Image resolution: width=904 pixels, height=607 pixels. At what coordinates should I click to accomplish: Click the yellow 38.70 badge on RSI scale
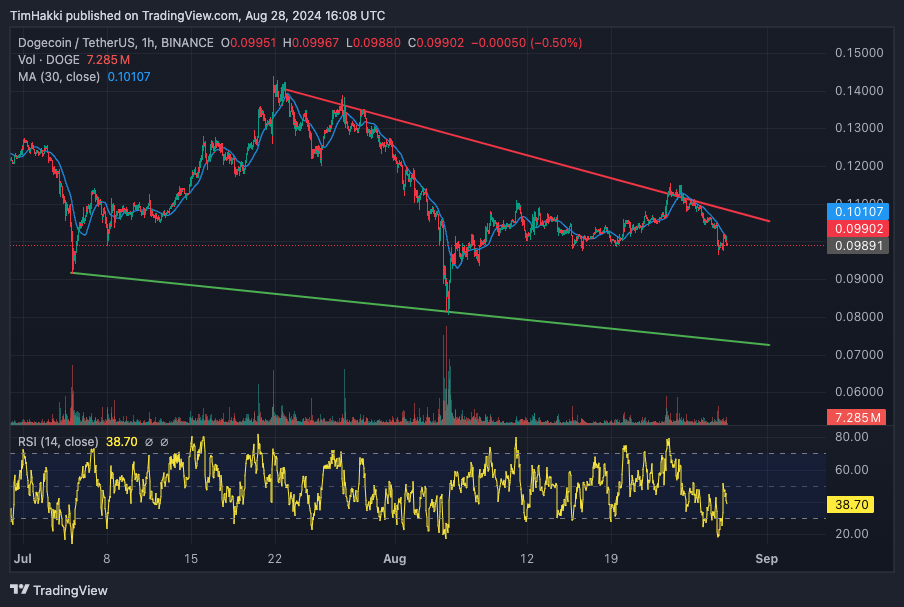[x=850, y=505]
